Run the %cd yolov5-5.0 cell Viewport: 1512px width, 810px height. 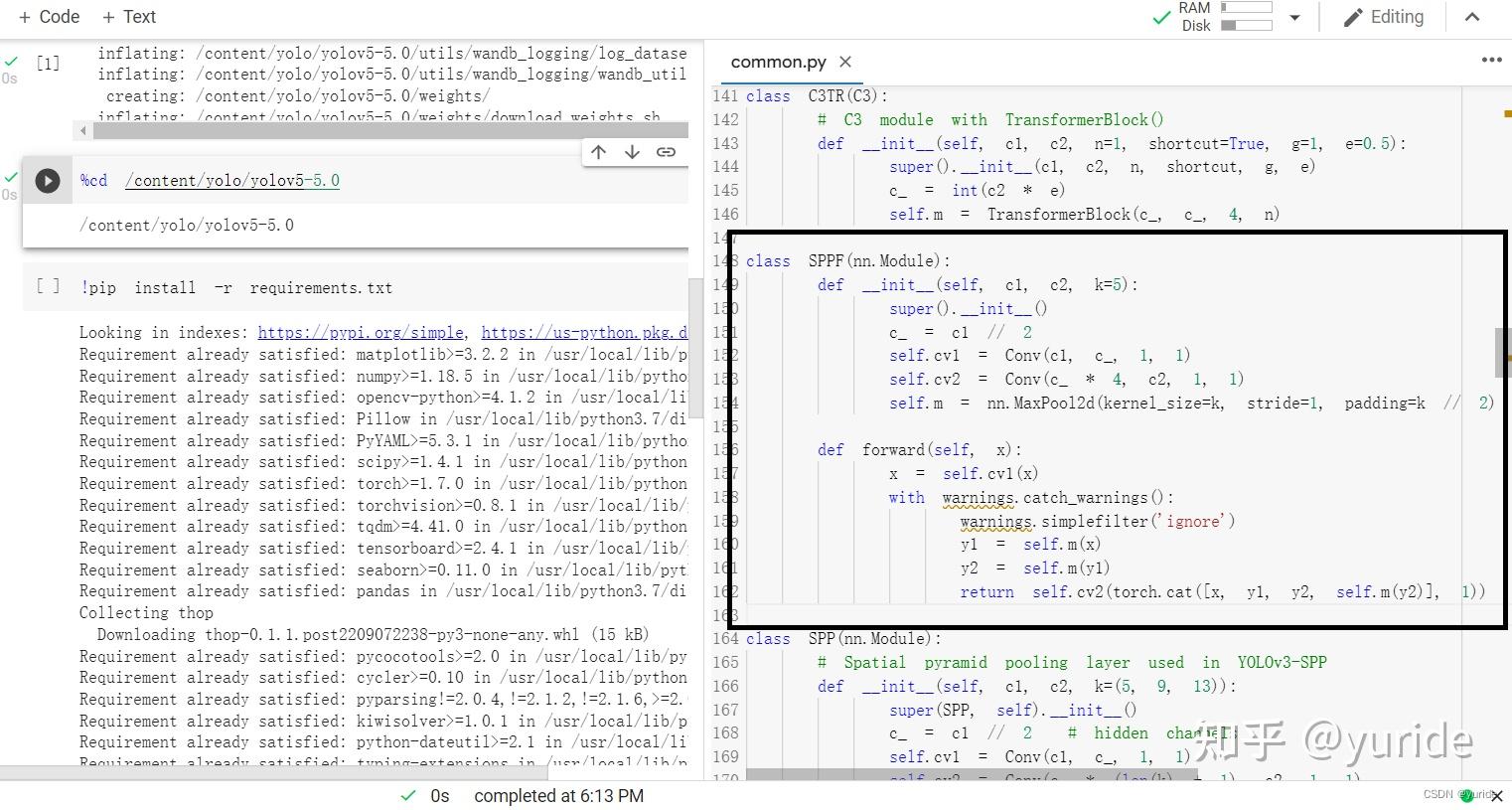(47, 181)
